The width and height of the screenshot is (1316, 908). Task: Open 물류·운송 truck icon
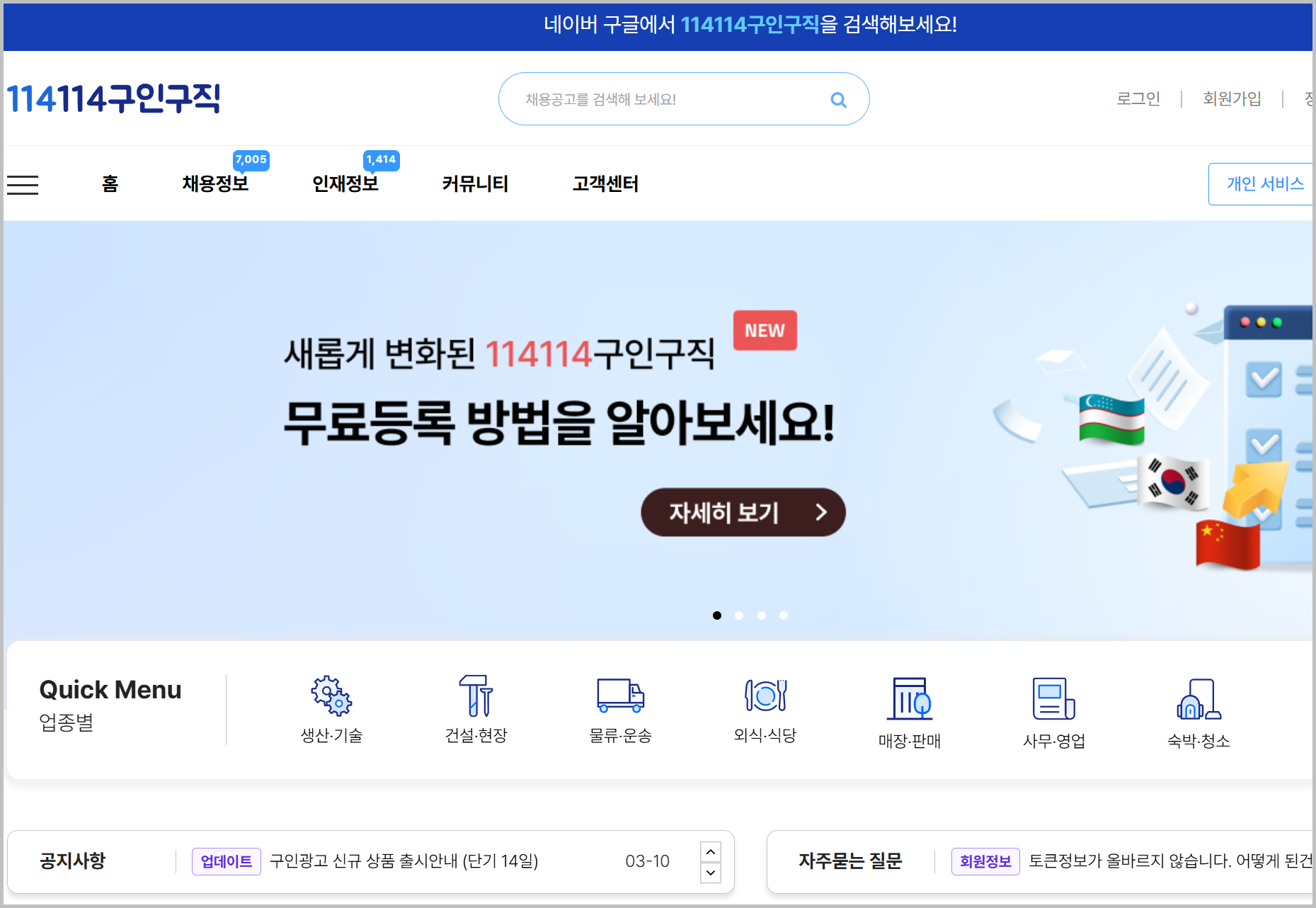click(620, 695)
